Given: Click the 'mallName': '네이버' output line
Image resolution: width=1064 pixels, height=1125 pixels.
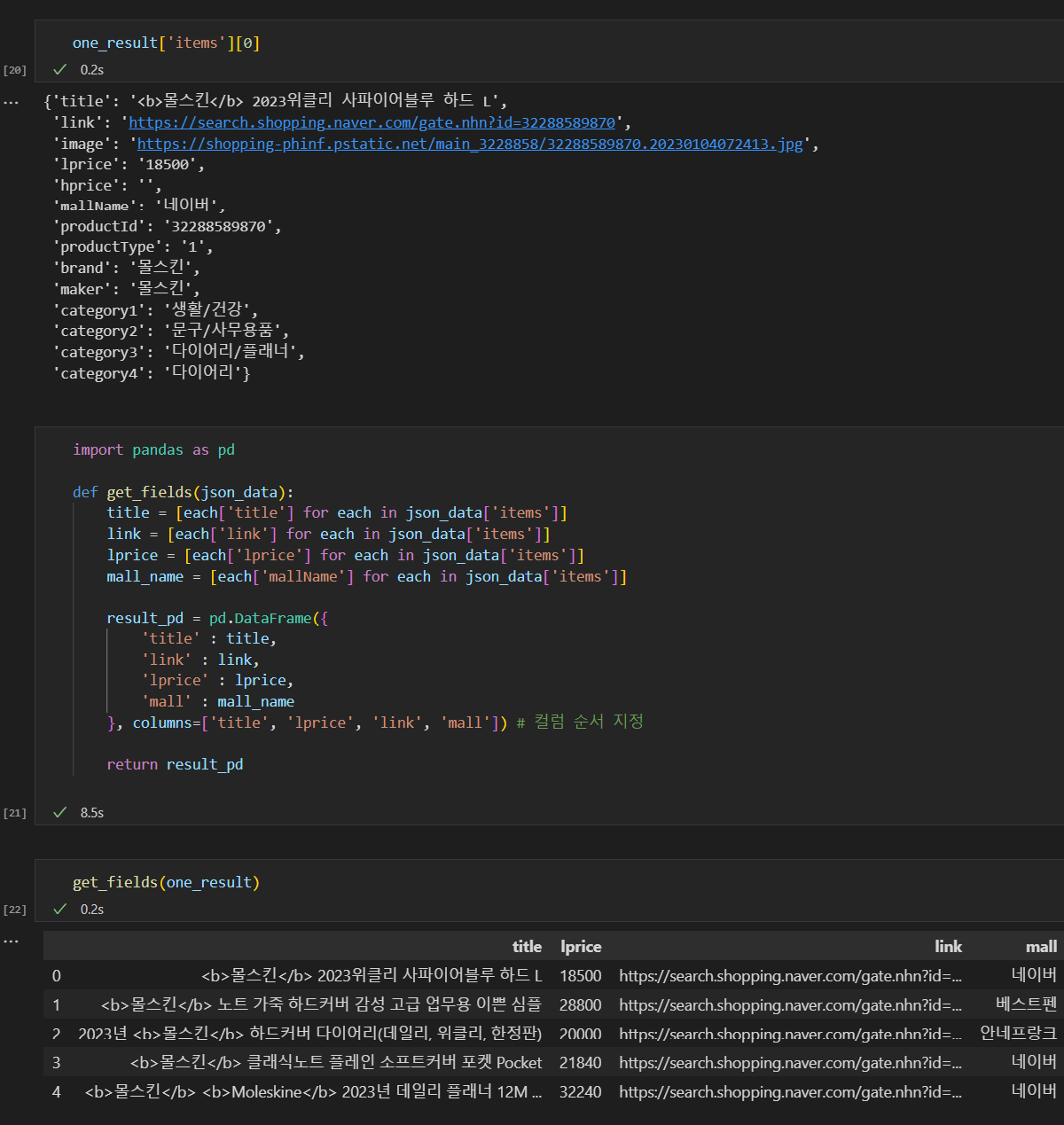Looking at the screenshot, I should (x=139, y=205).
